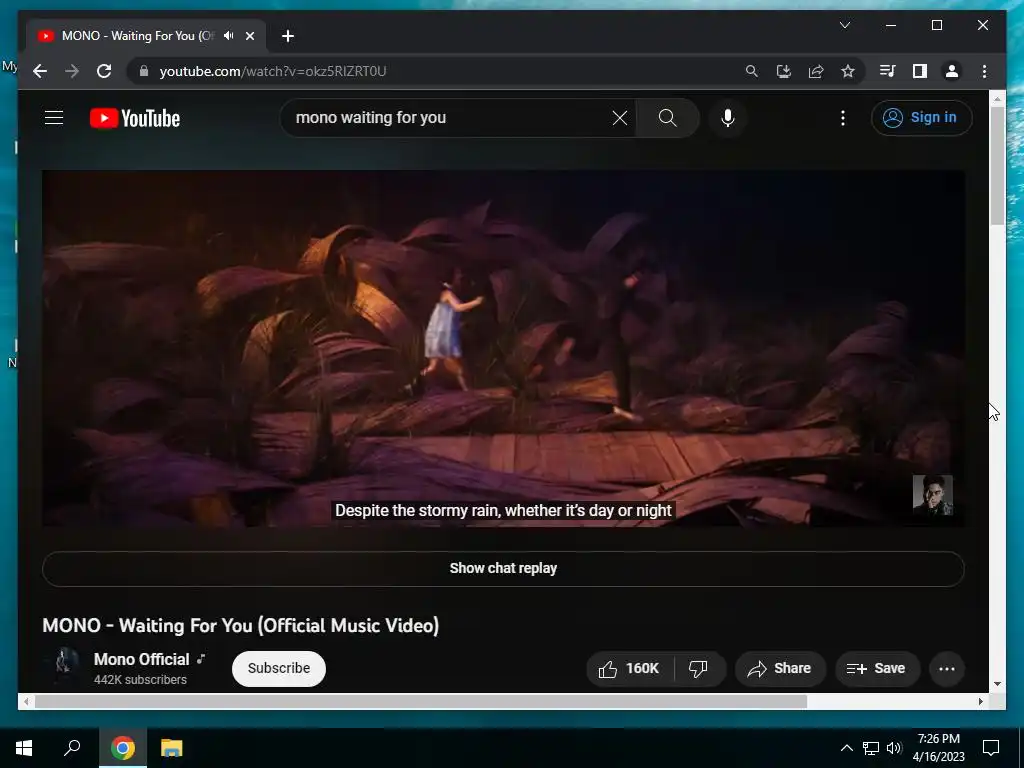Click the video player to pause
Screen dimensions: 1024x768
pyautogui.click(x=503, y=348)
